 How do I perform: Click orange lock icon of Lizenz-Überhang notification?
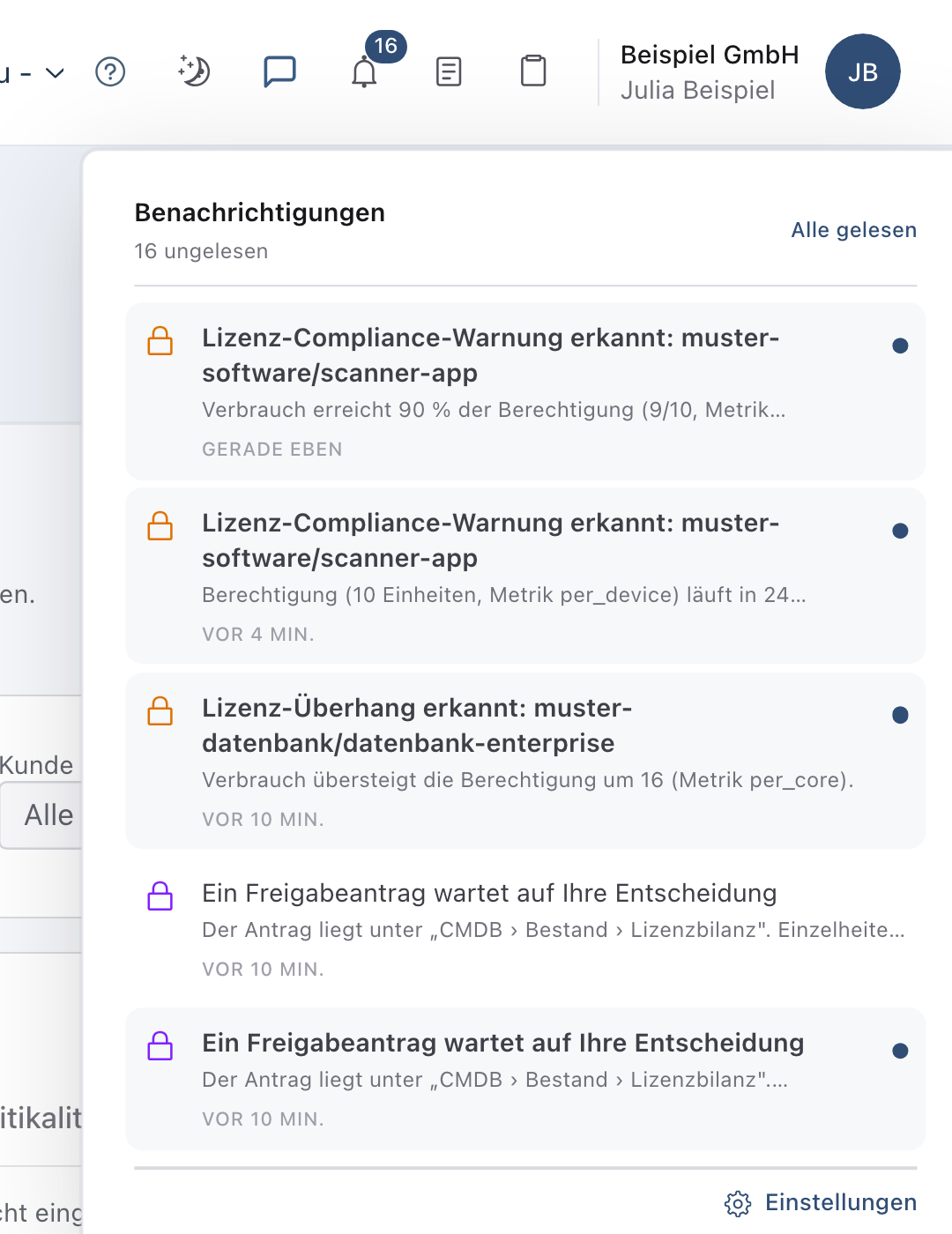click(160, 710)
